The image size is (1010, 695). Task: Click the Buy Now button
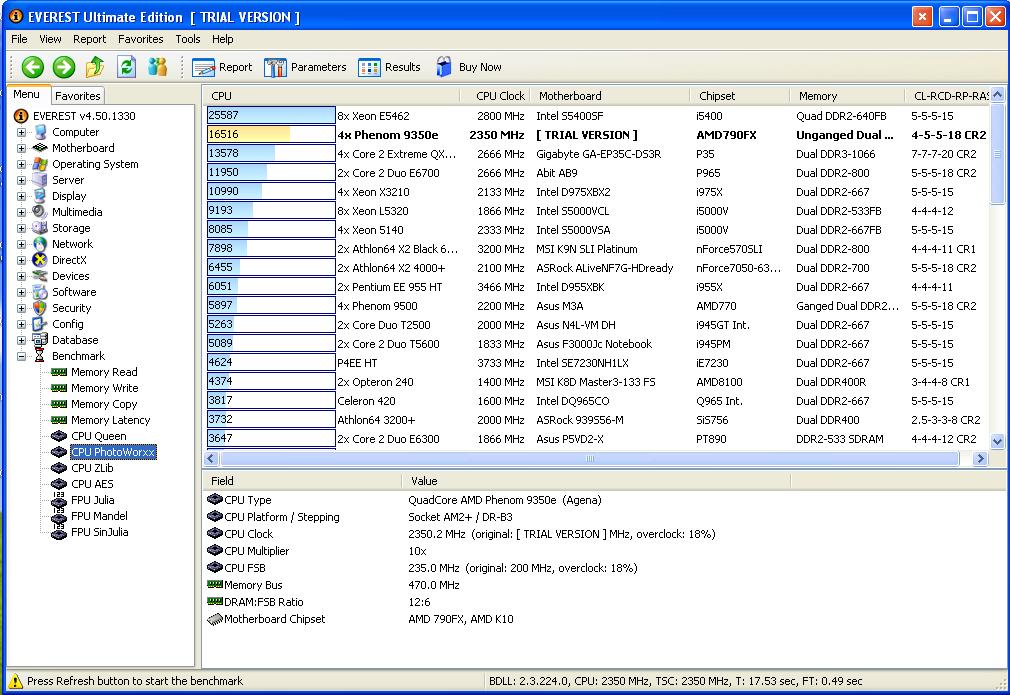pyautogui.click(x=469, y=67)
